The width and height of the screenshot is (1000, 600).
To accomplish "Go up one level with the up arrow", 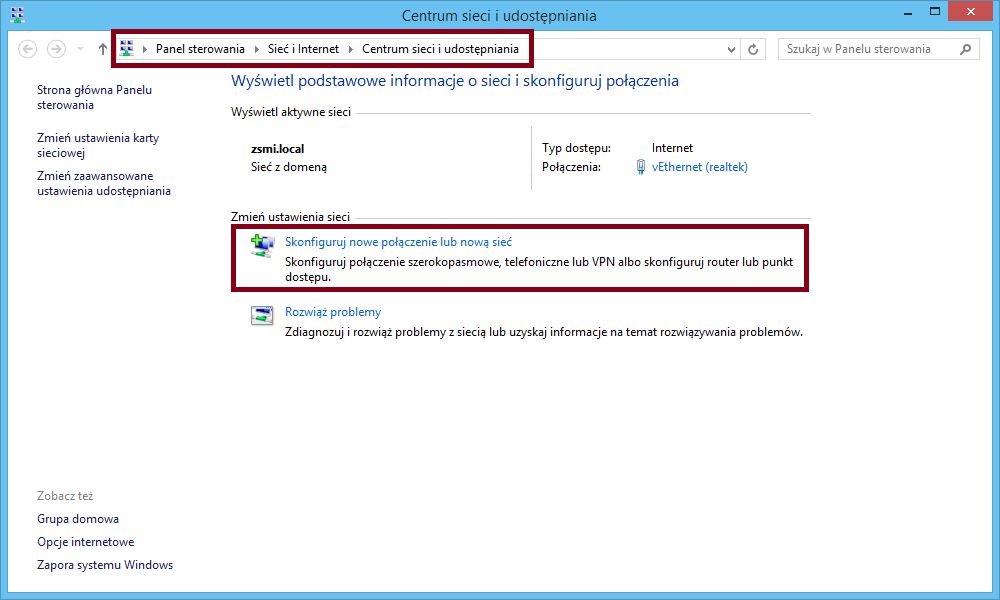I will click(103, 49).
